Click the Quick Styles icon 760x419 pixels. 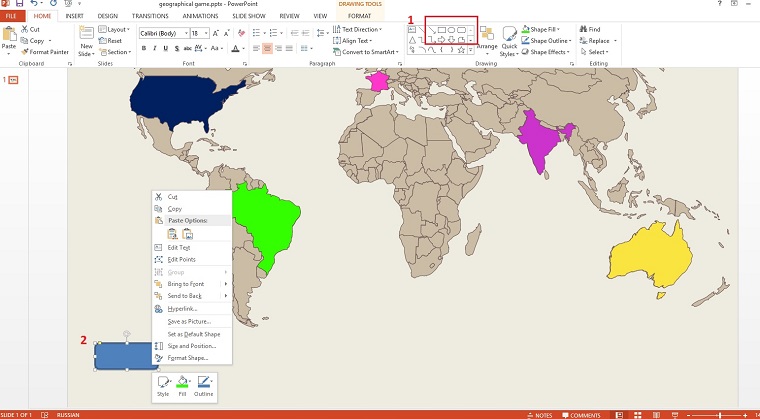(510, 38)
